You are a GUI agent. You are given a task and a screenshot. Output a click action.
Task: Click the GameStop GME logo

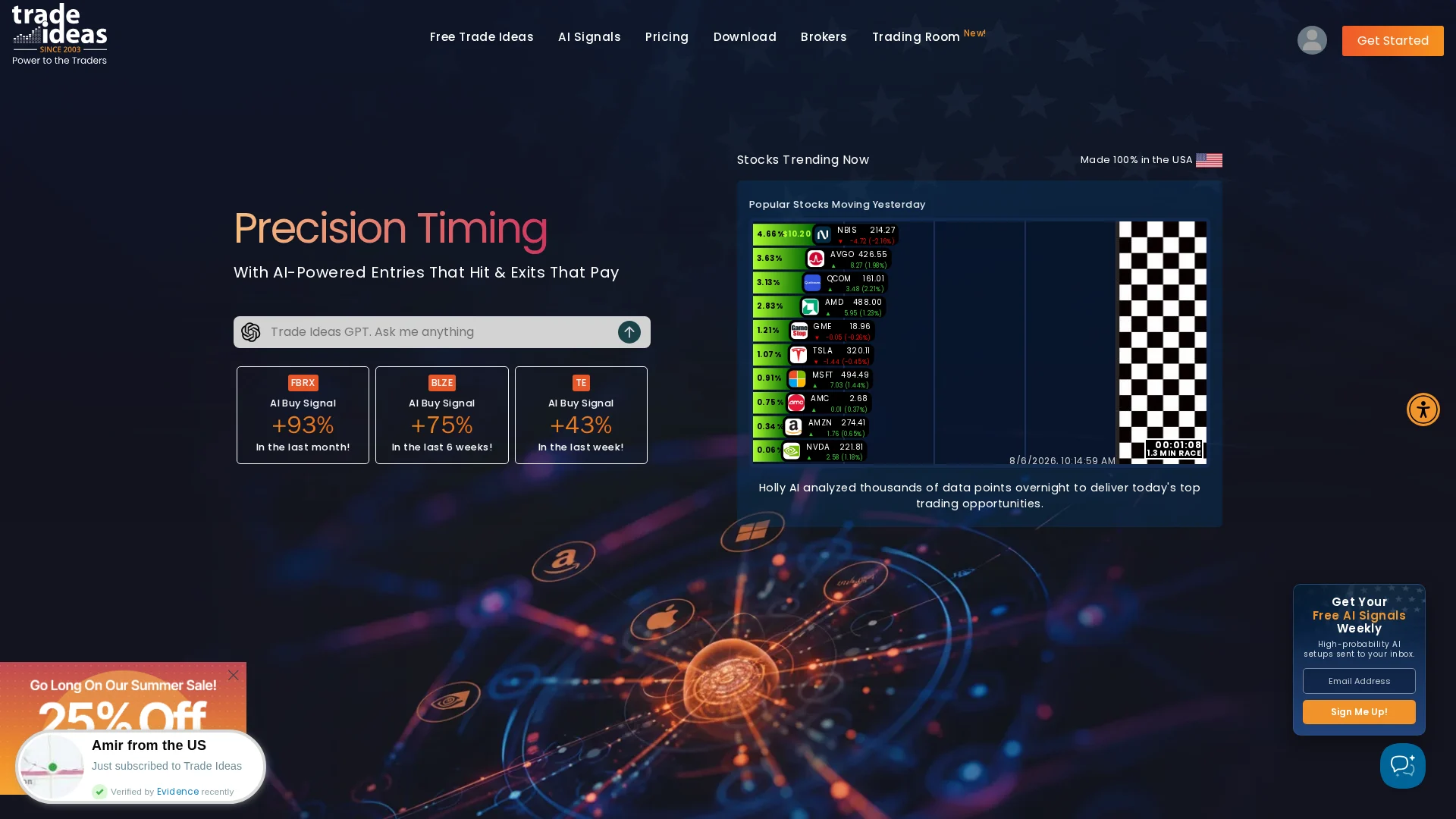799,331
